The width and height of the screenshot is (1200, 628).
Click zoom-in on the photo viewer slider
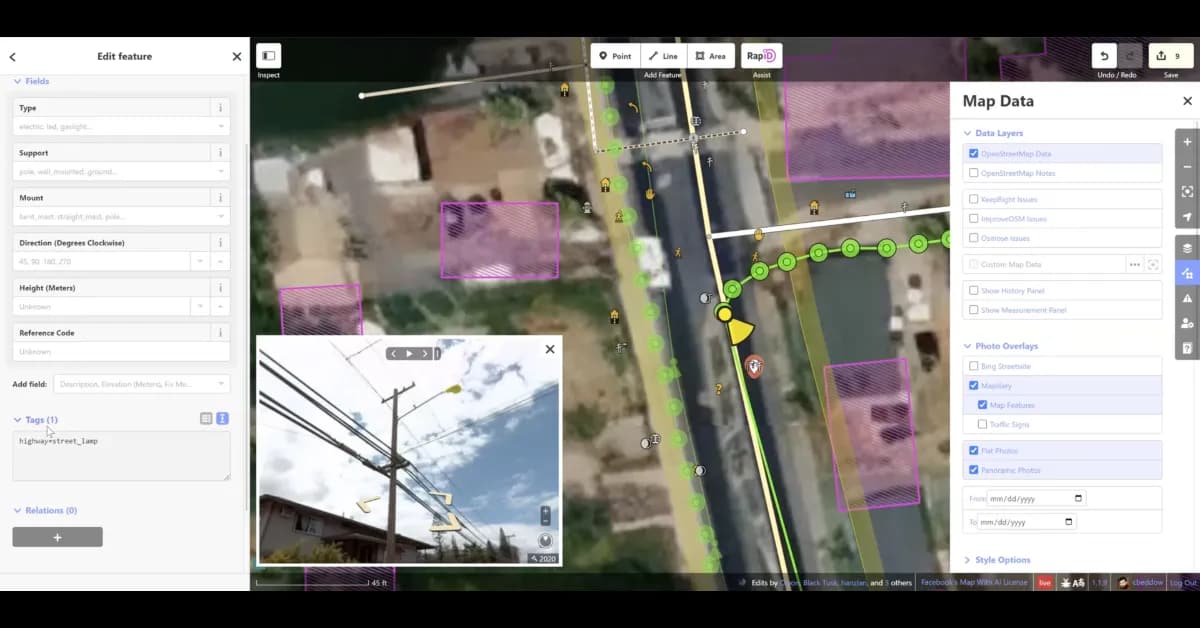pos(544,510)
